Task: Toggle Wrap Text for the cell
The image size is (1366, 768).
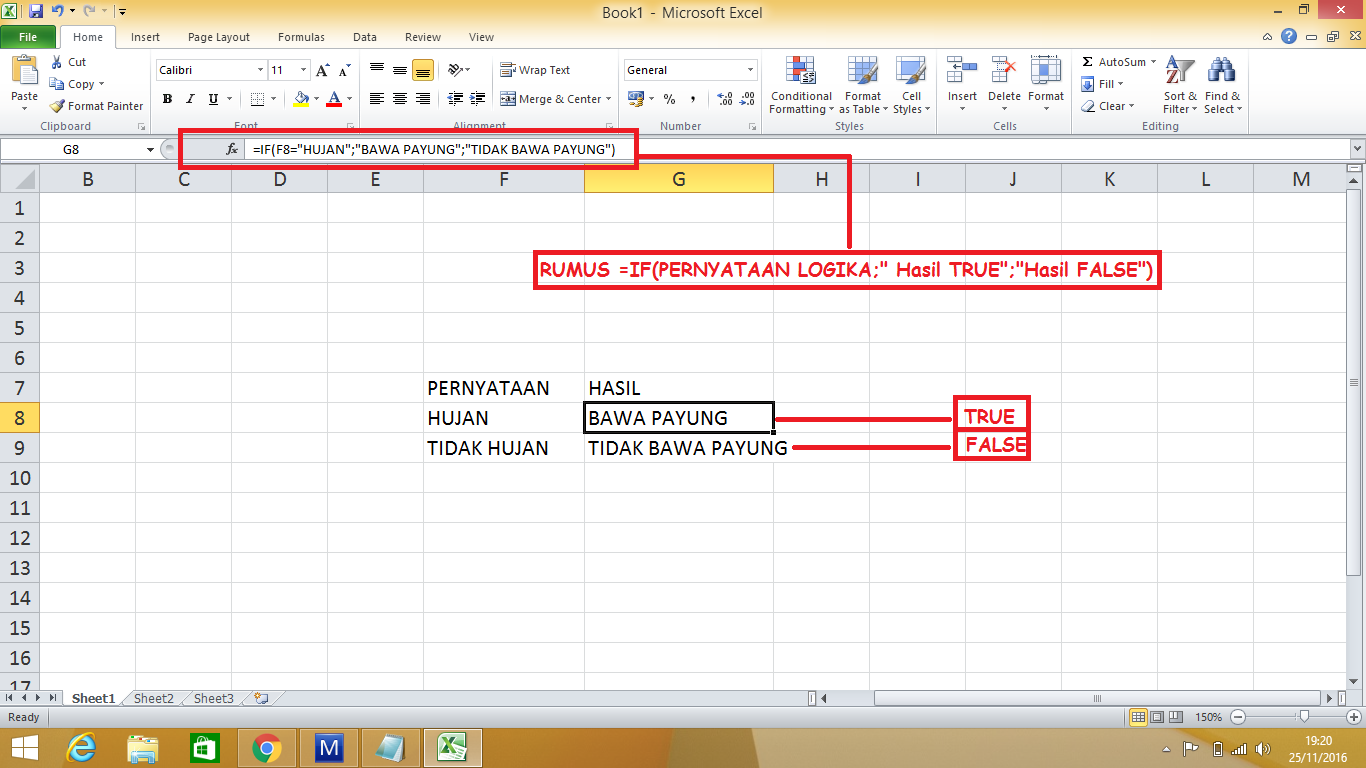Action: tap(535, 70)
